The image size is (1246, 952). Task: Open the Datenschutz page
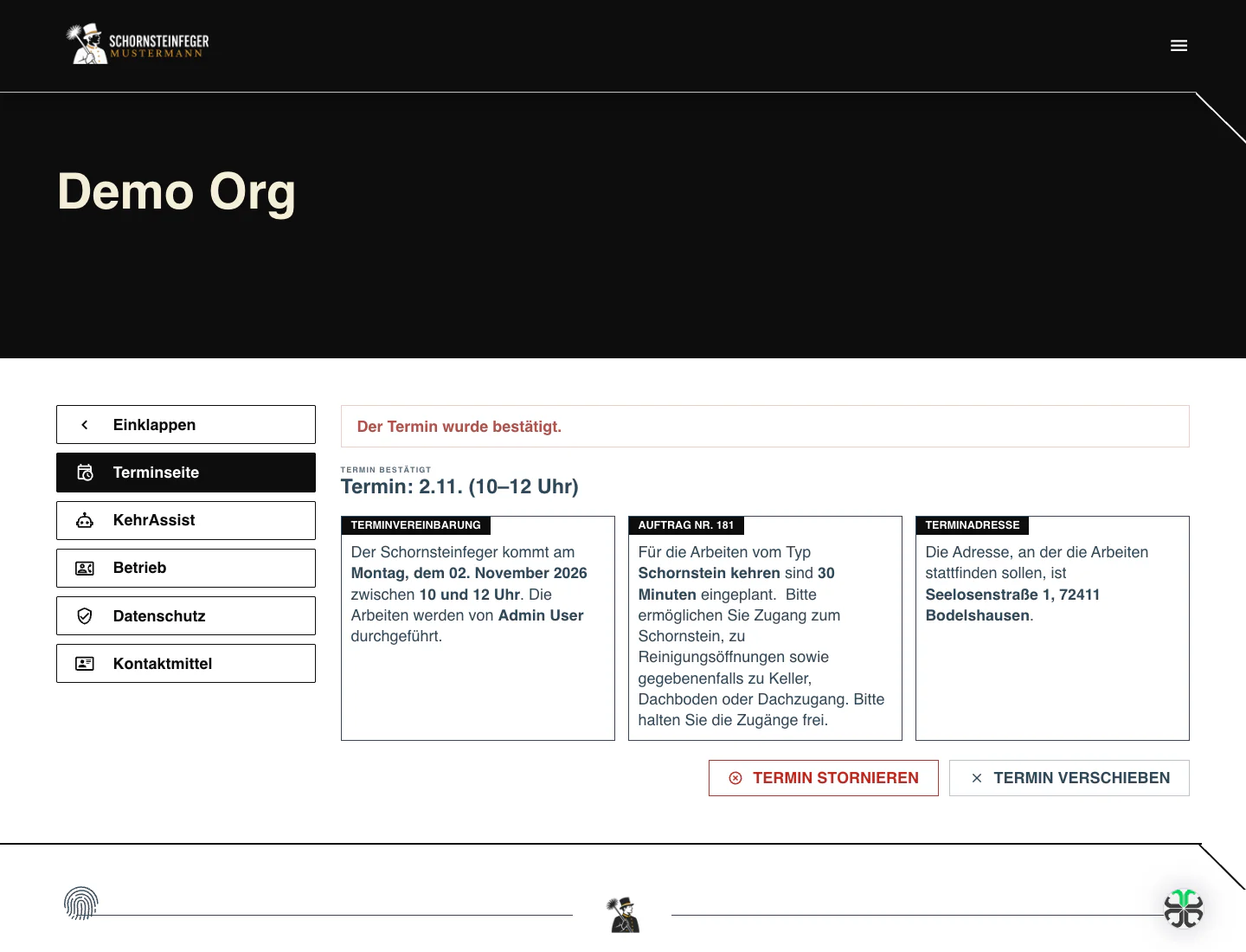pos(186,616)
